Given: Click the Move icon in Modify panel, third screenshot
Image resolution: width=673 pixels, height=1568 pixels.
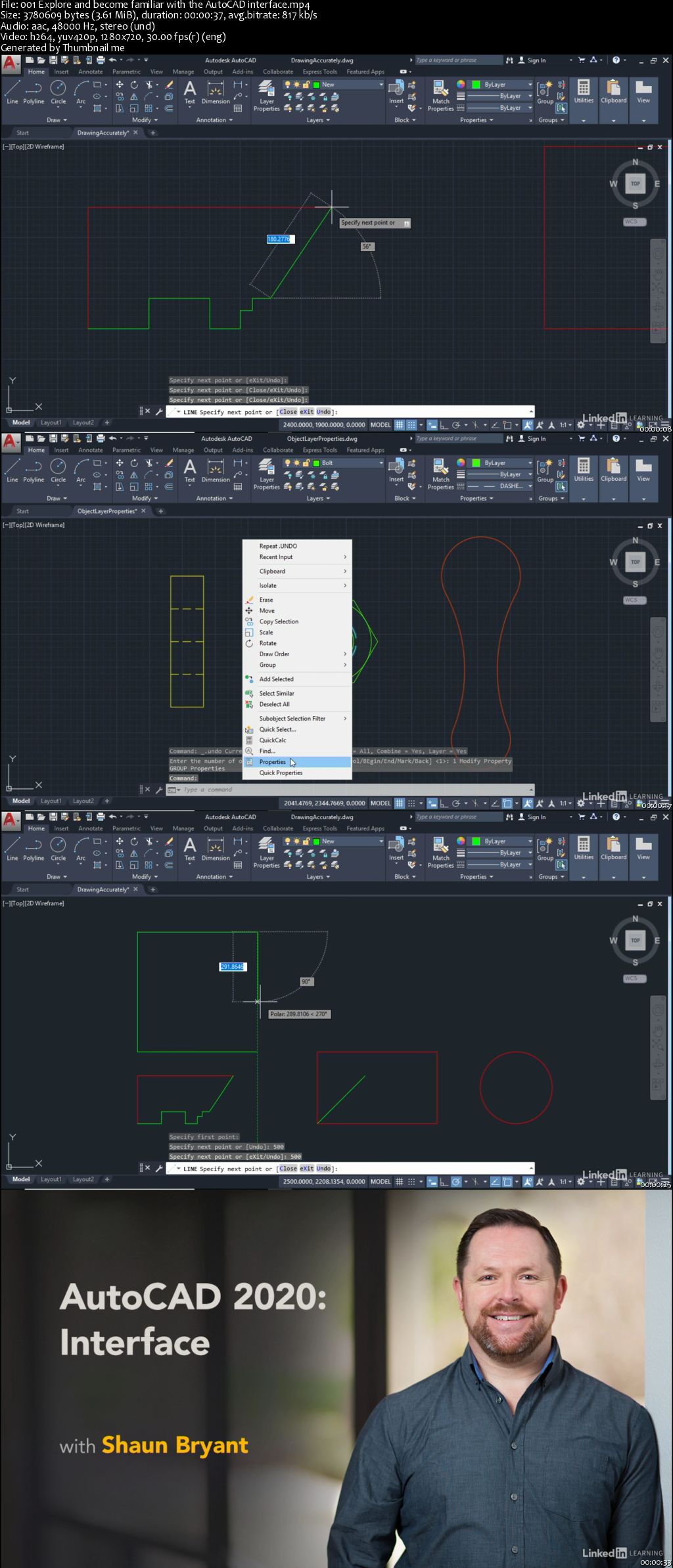Looking at the screenshot, I should click(x=120, y=841).
